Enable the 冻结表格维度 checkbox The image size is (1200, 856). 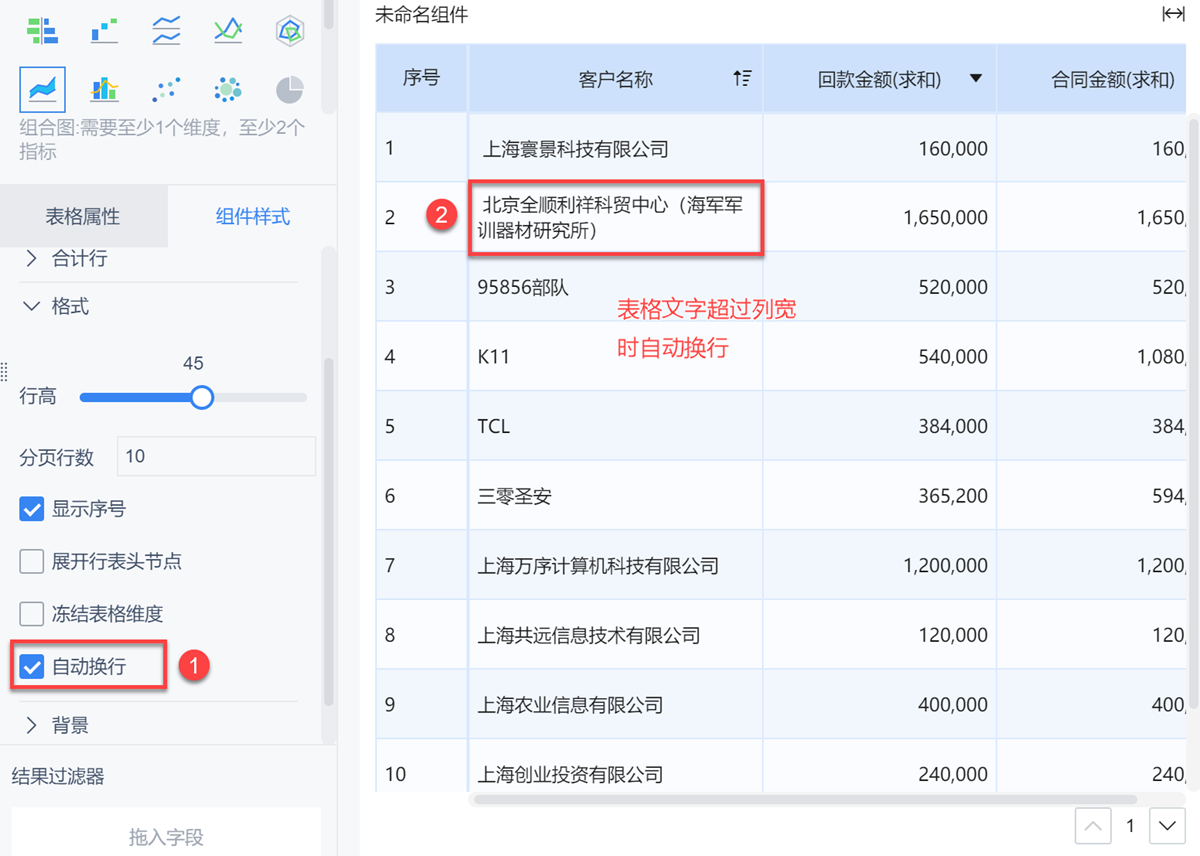tap(32, 613)
